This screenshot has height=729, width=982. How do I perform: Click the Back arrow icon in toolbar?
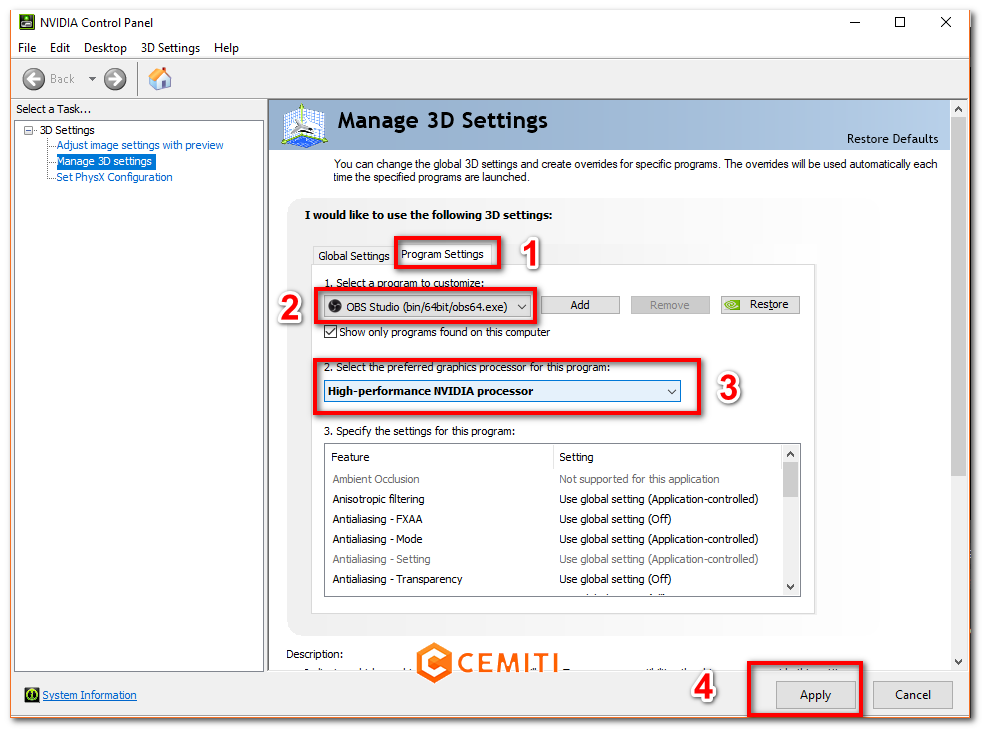[34, 79]
